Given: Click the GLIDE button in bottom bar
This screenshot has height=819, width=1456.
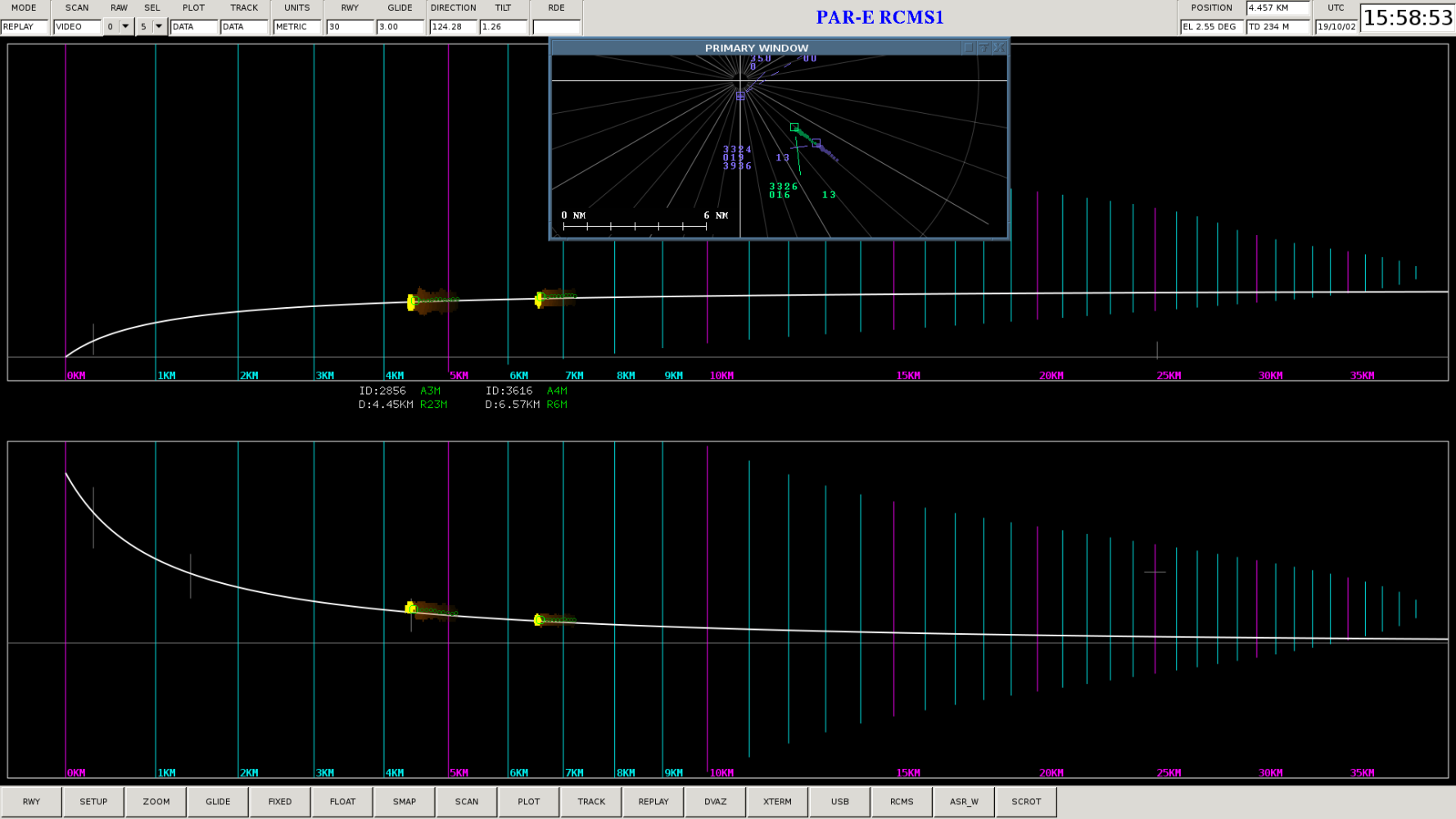Looking at the screenshot, I should 218,802.
